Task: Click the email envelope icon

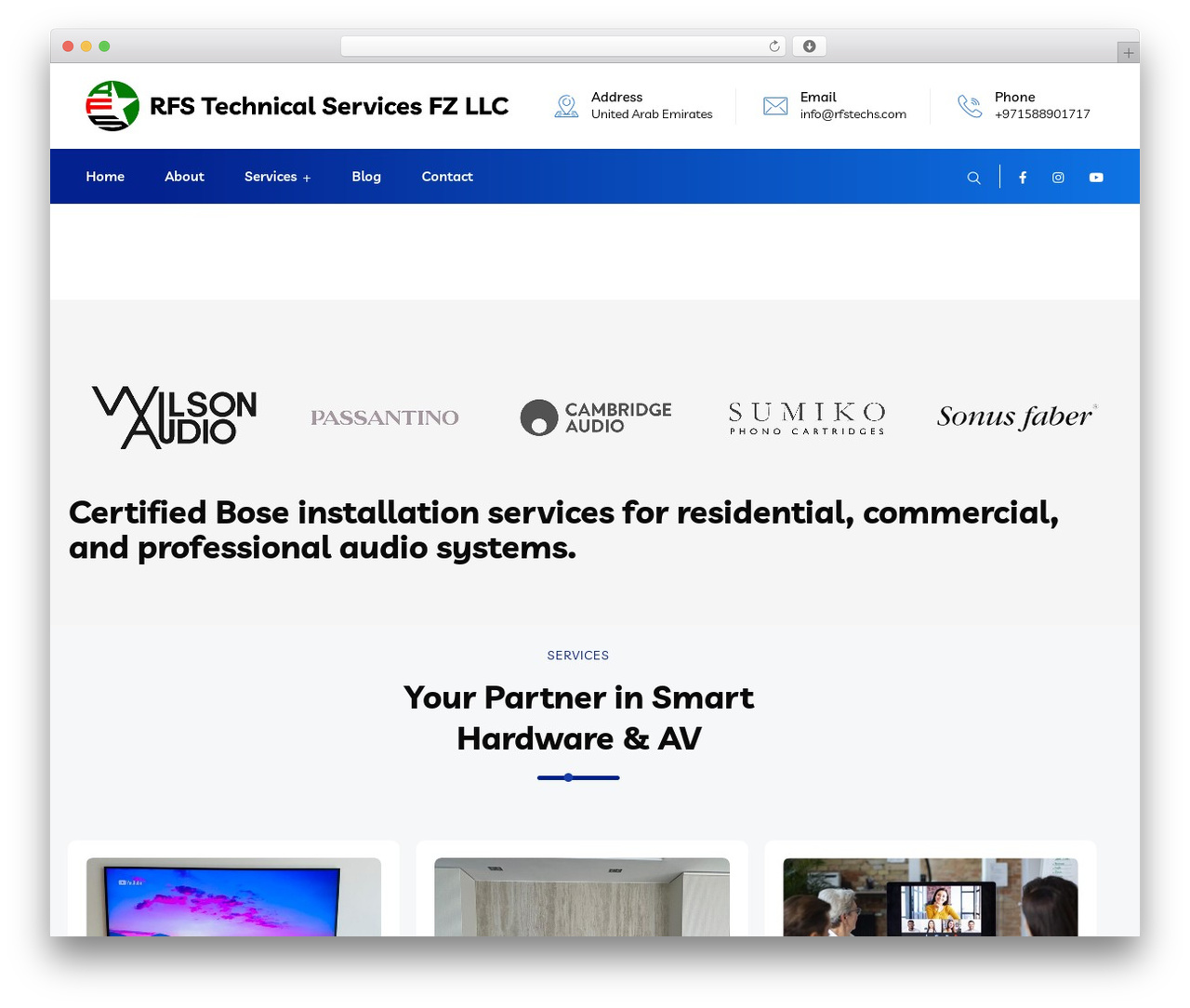Action: coord(775,106)
